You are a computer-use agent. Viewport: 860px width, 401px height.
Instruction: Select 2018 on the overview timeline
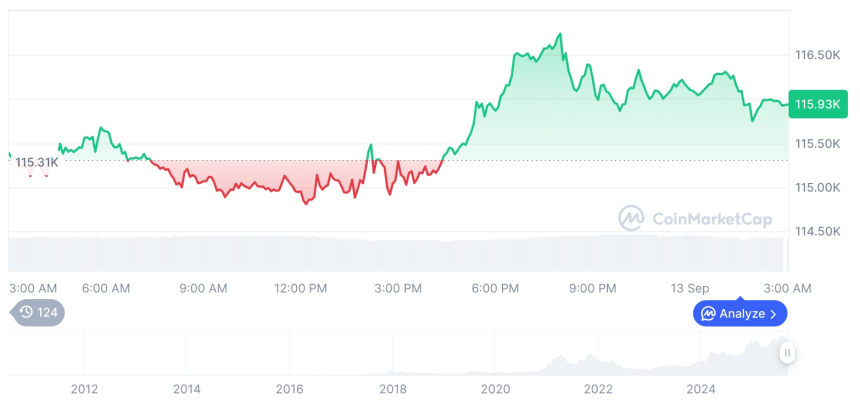coord(392,388)
